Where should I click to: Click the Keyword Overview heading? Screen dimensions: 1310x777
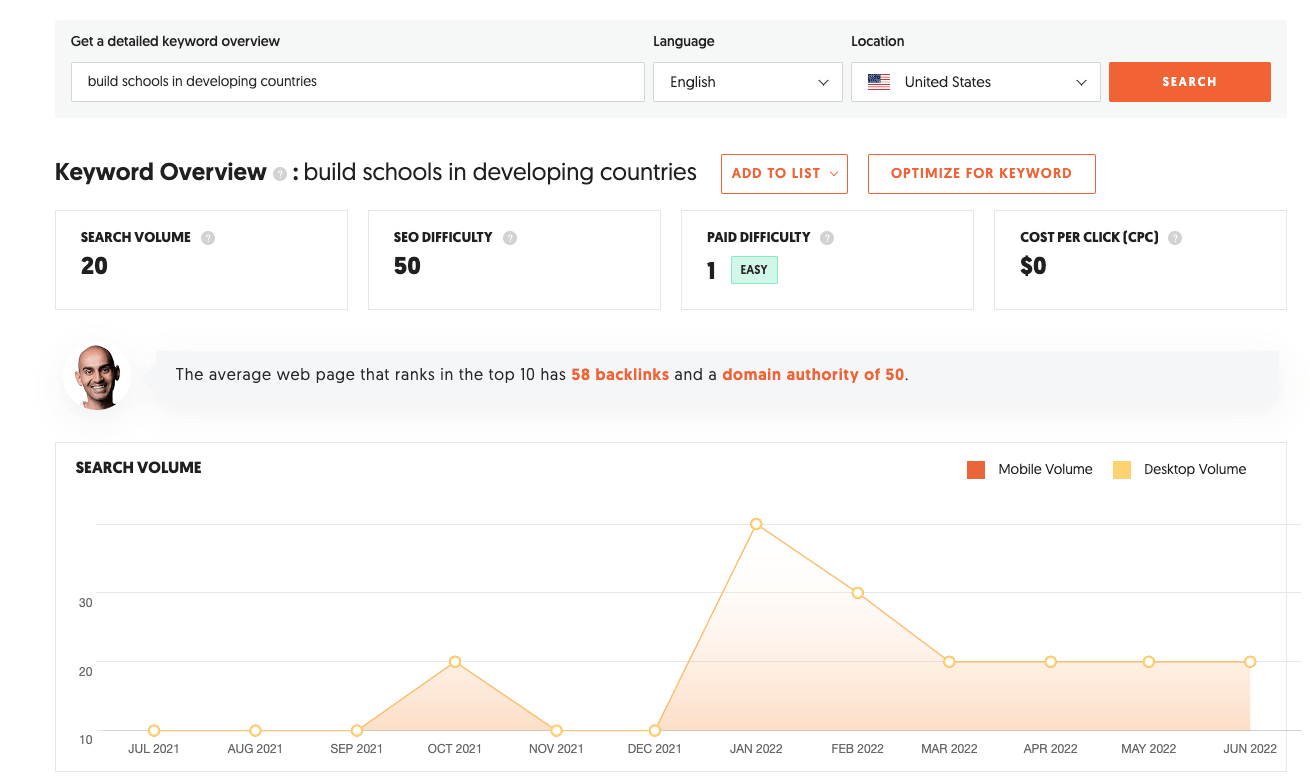click(161, 172)
